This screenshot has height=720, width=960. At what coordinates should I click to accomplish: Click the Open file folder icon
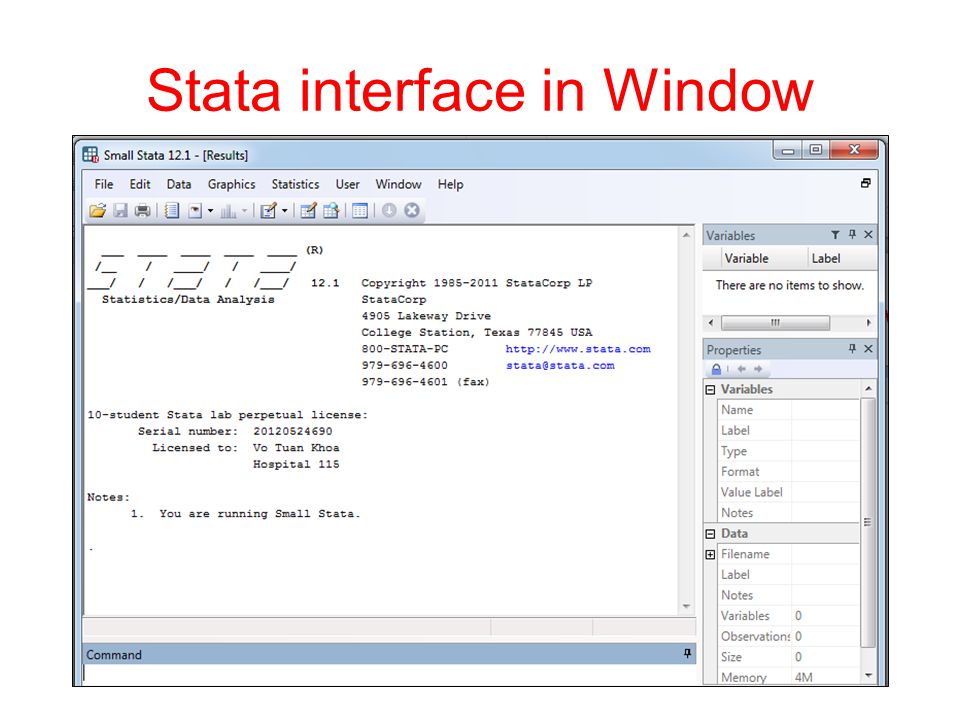pos(97,211)
